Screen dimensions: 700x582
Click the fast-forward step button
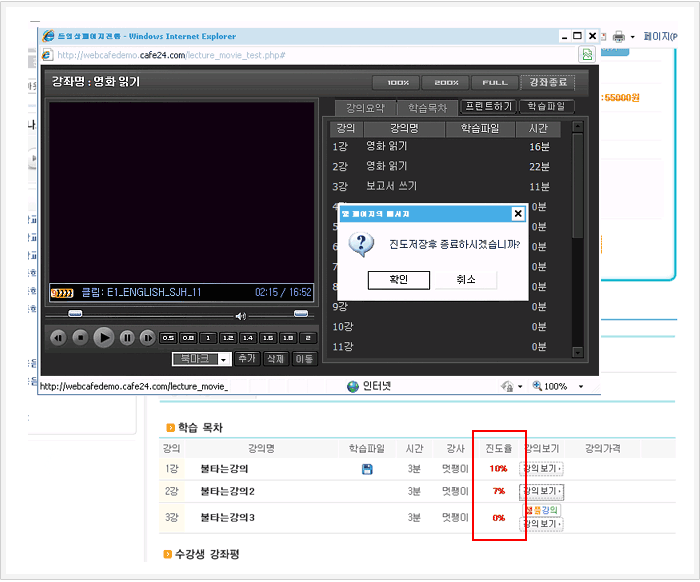[x=147, y=338]
